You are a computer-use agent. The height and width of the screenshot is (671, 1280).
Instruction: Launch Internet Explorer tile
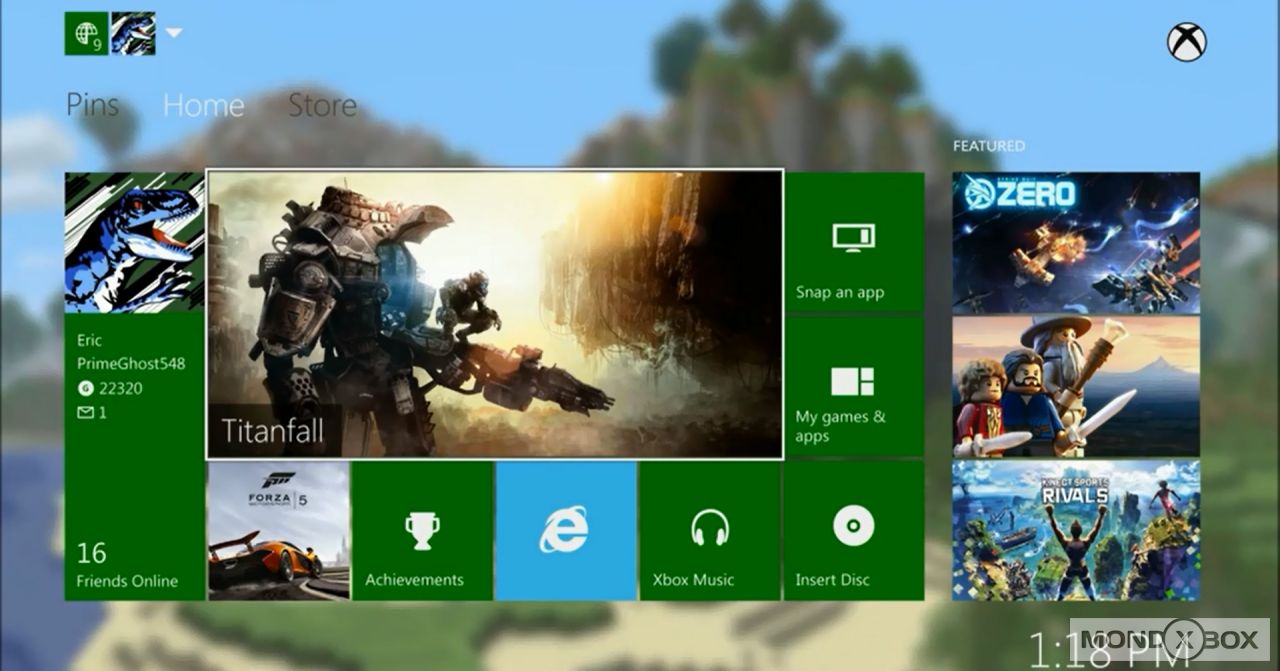[566, 530]
